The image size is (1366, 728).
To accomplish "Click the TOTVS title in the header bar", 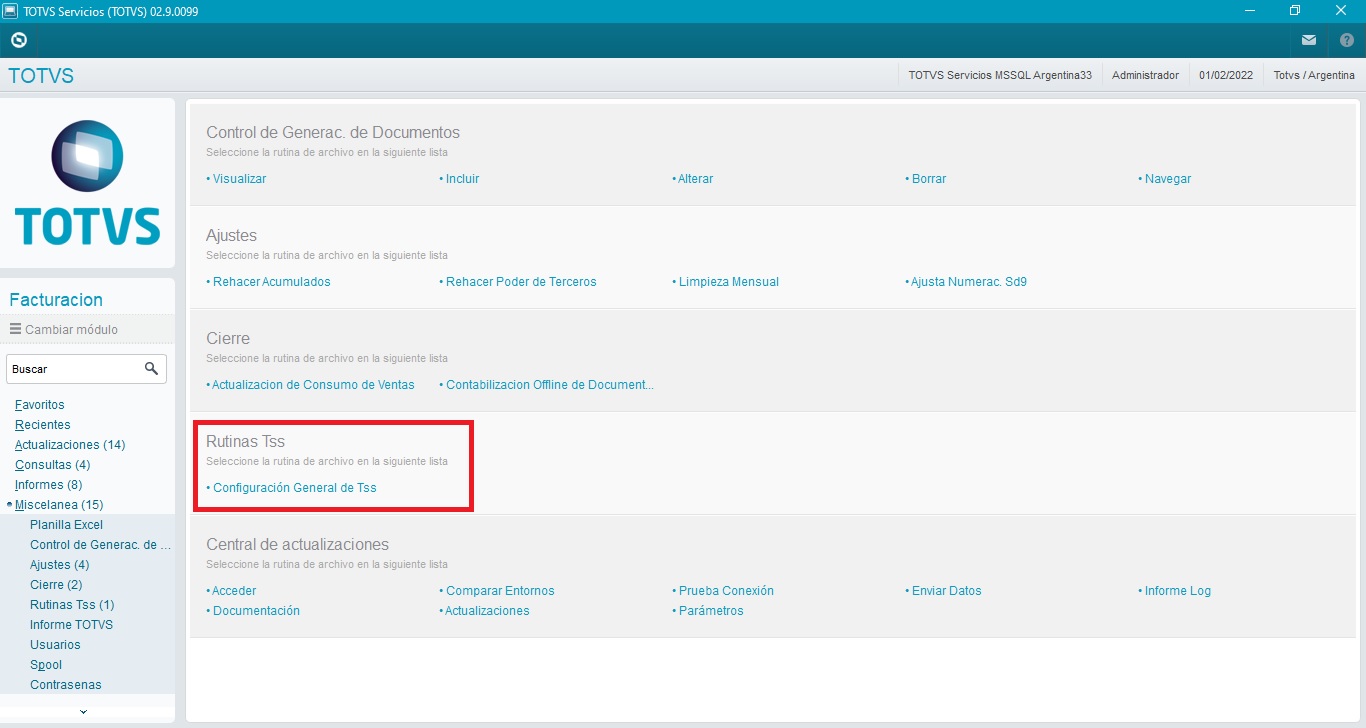I will pos(41,76).
